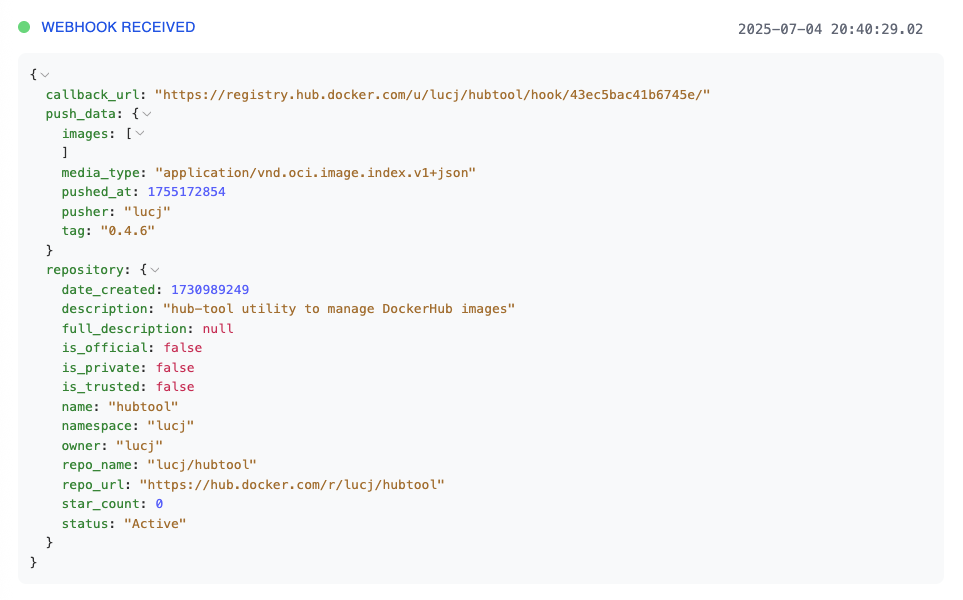Toggle the images array chevron

point(140,134)
